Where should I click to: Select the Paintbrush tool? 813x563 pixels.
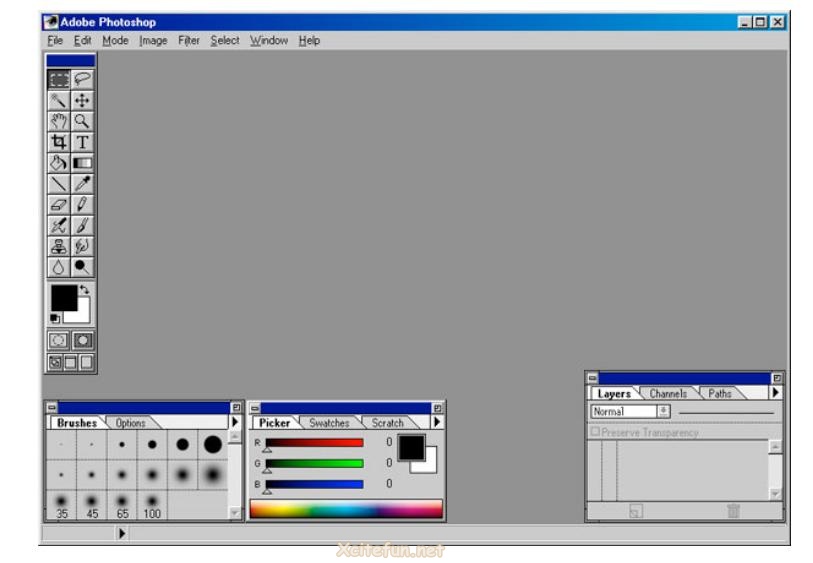click(x=82, y=225)
